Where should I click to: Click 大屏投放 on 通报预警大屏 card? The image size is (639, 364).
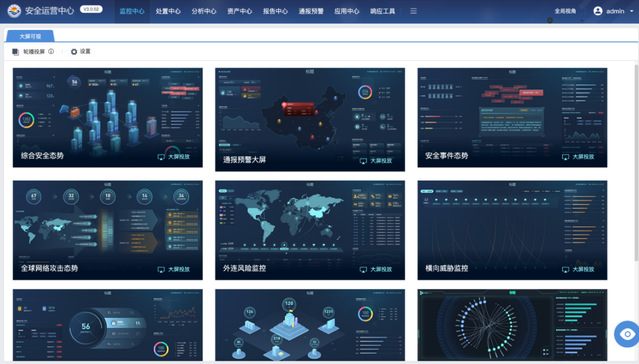[376, 161]
